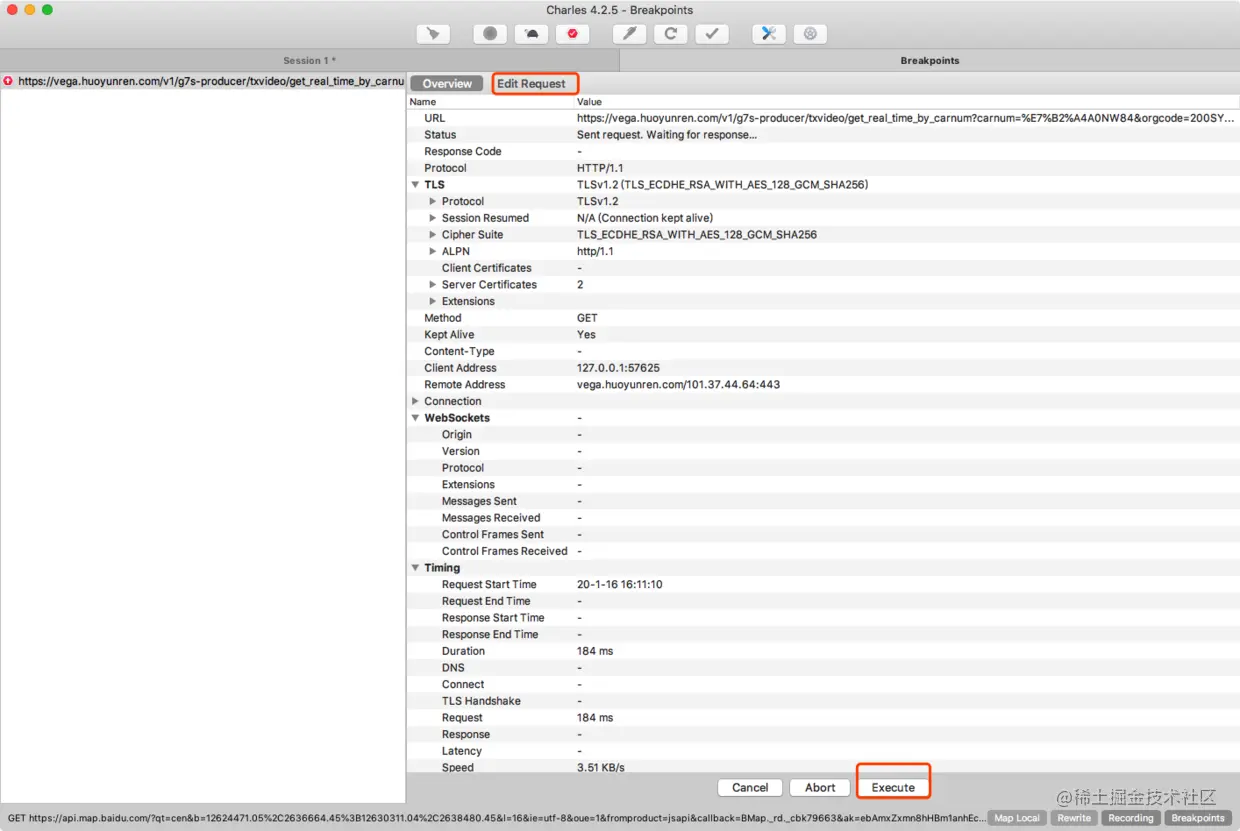1240x831 pixels.
Task: Open the Tools wrench toolbar icon
Action: (x=768, y=33)
